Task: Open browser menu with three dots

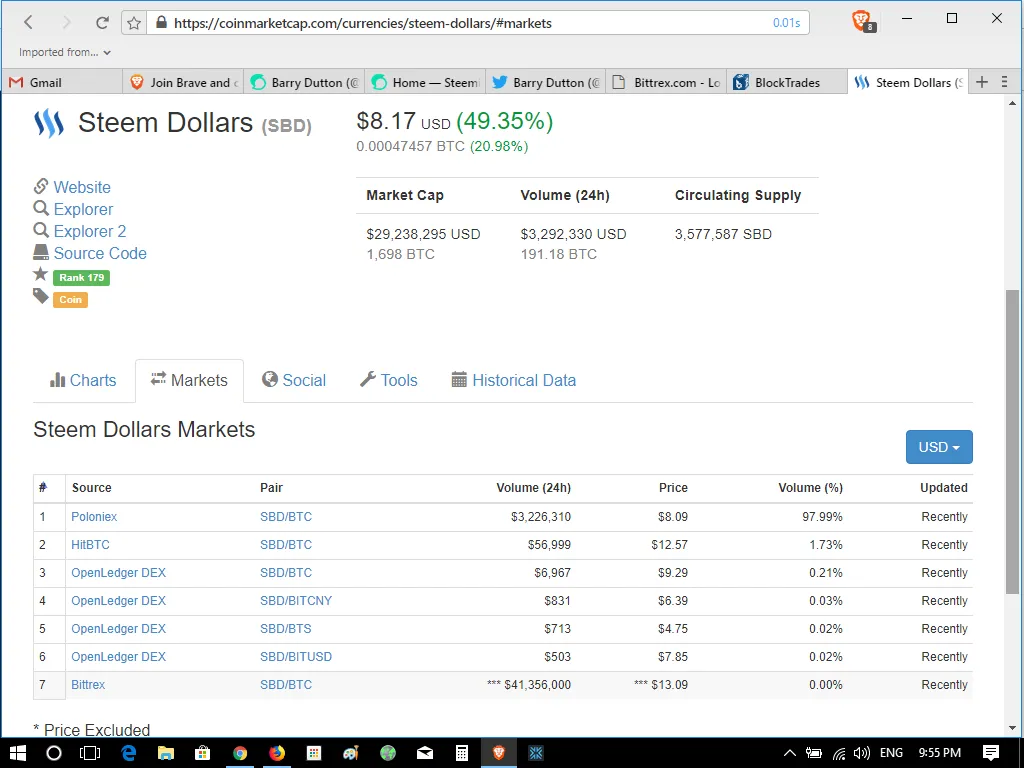Action: coord(1005,82)
